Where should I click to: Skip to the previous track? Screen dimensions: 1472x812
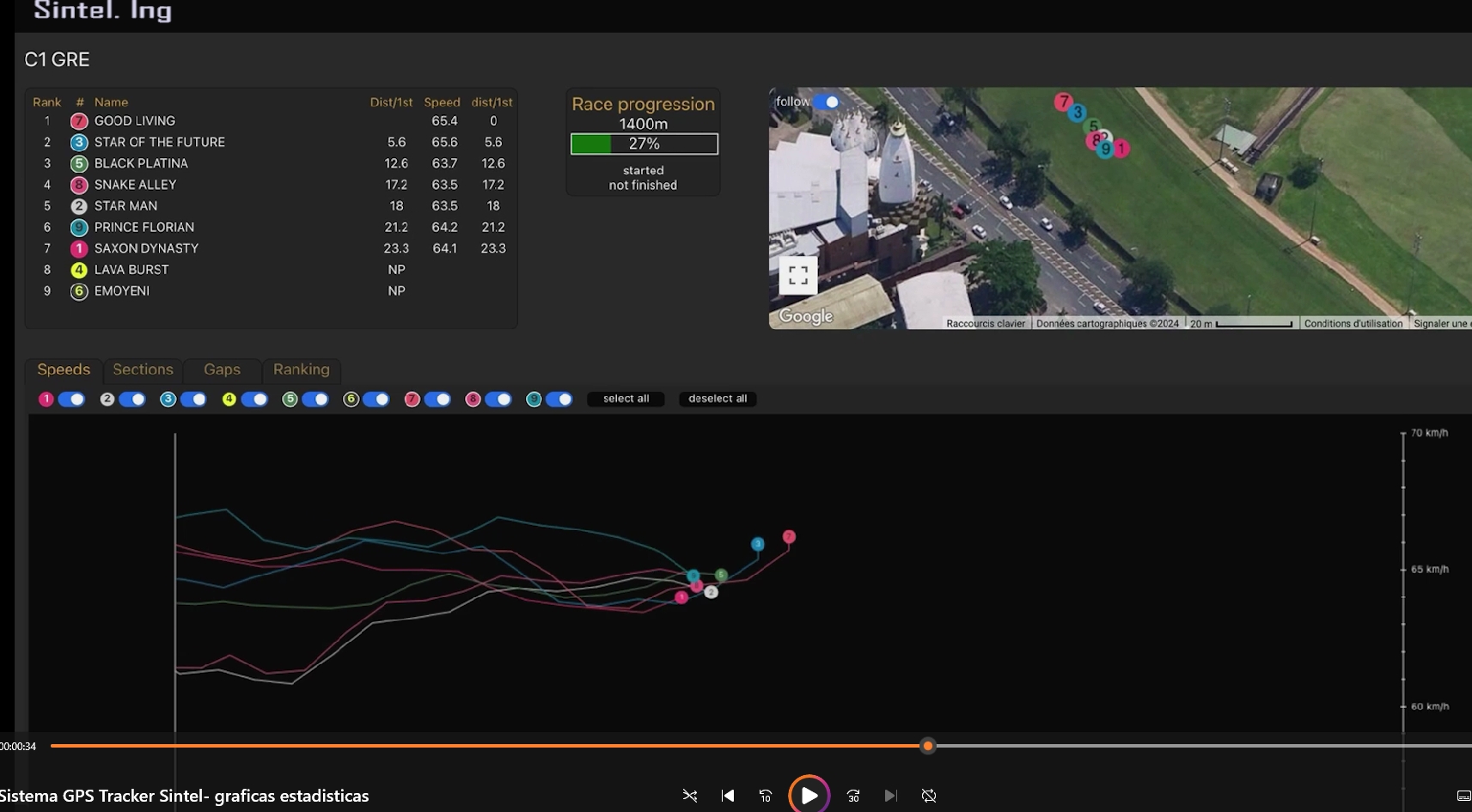(x=728, y=796)
